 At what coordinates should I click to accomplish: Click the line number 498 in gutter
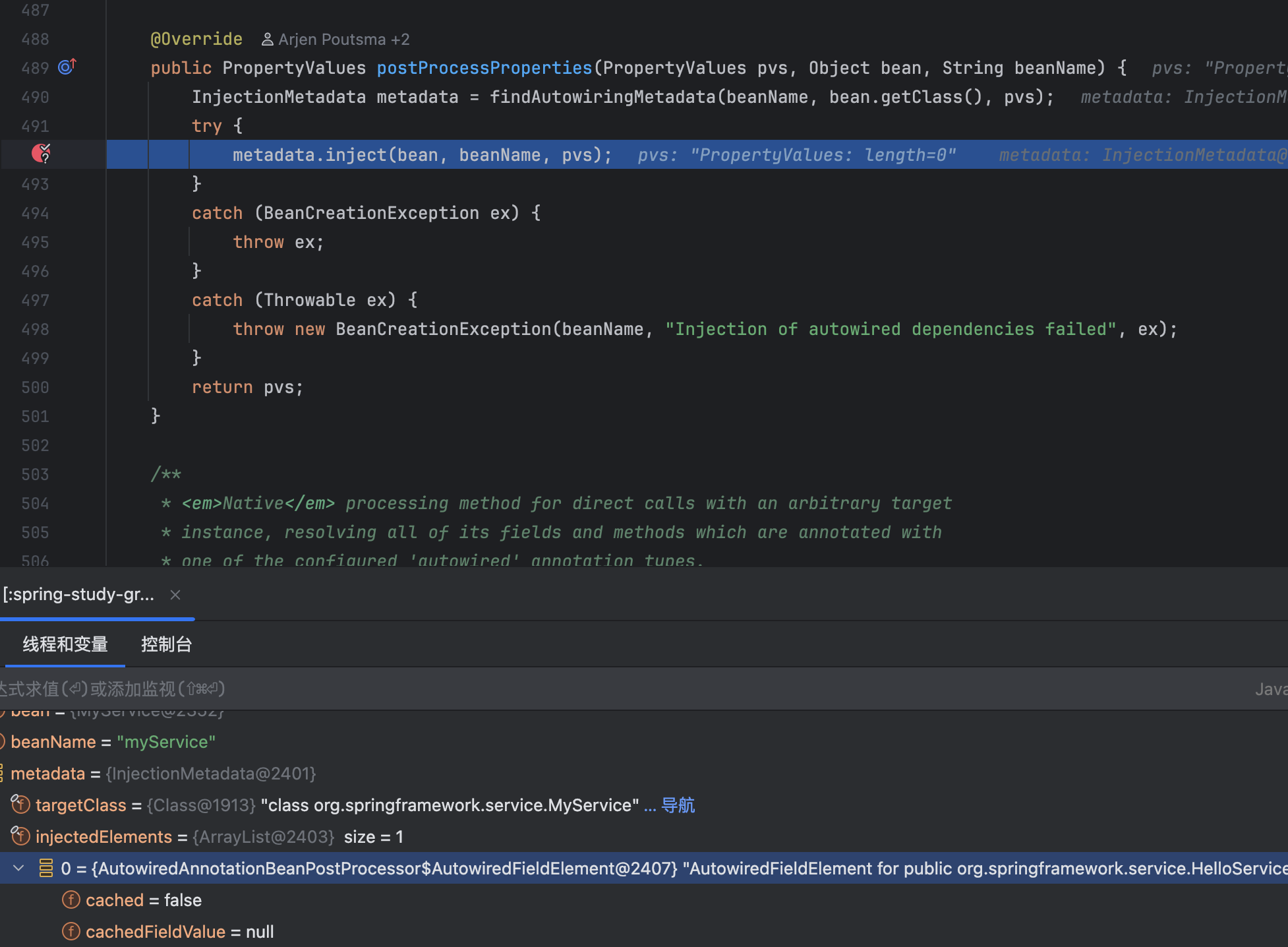pyautogui.click(x=35, y=329)
